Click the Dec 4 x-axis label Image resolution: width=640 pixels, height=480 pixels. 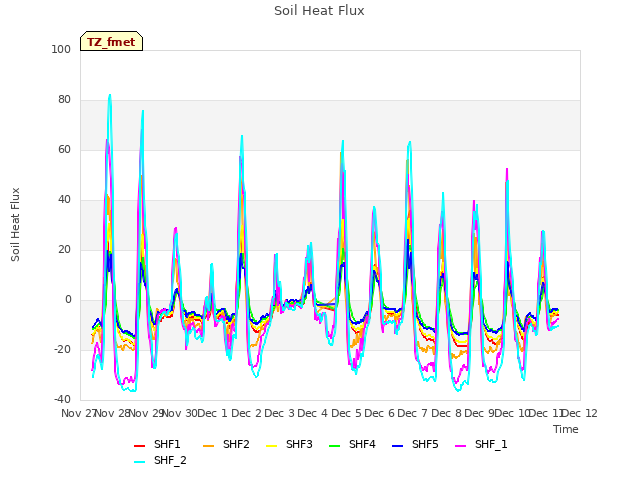pos(313,413)
